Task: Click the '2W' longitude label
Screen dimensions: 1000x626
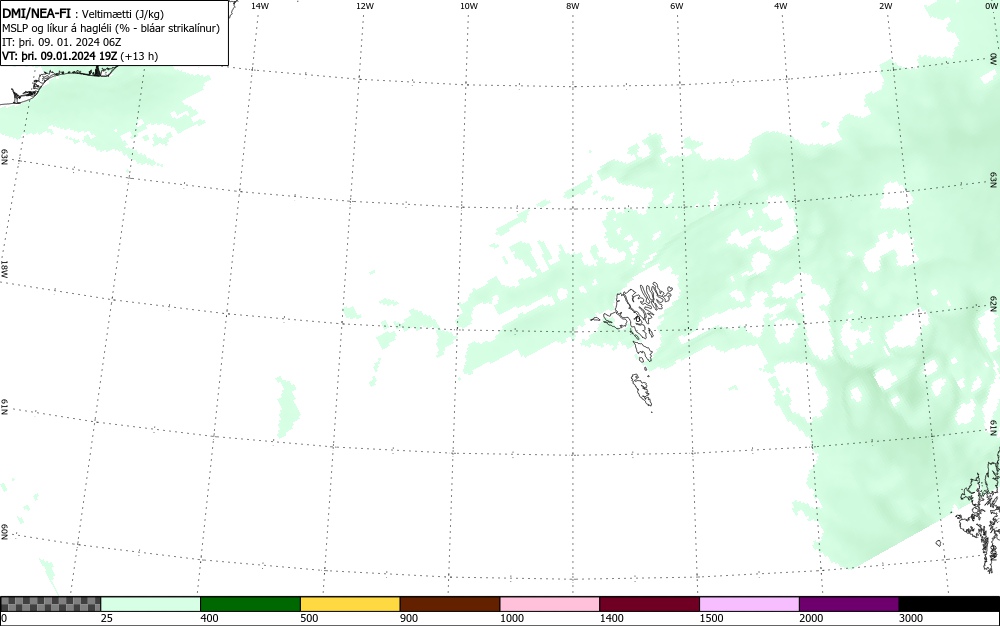Action: [885, 6]
